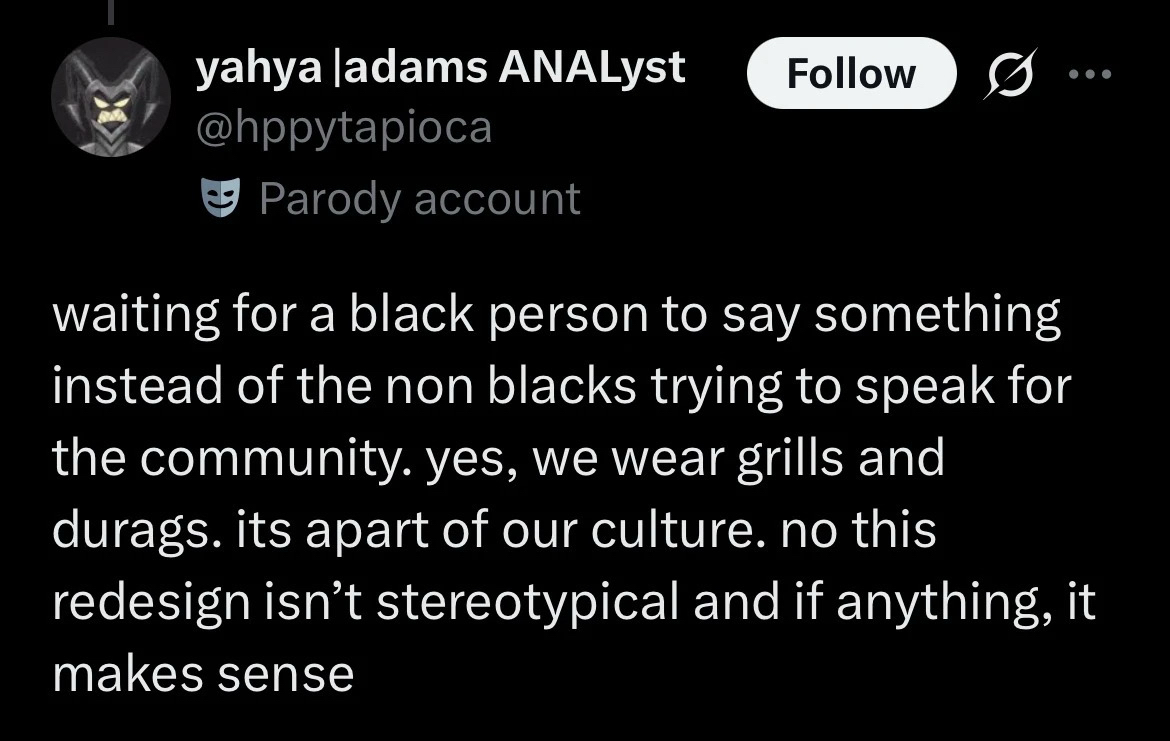Click the word "durags" in the tweet
1170x741 pixels.
pos(136,531)
